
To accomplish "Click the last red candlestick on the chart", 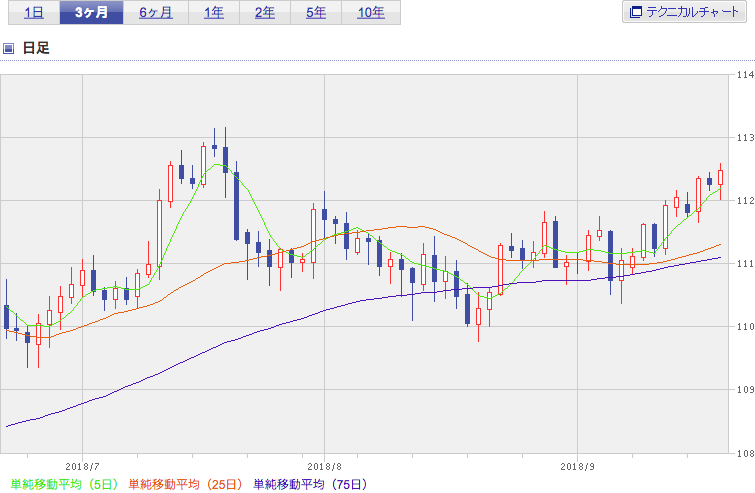I will click(x=720, y=177).
